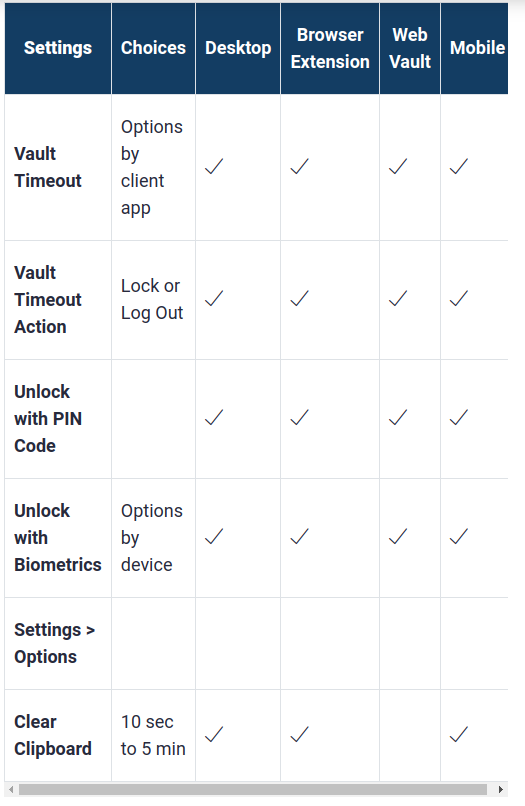Select the Choices column header
The height and width of the screenshot is (806, 525).
[x=153, y=48]
